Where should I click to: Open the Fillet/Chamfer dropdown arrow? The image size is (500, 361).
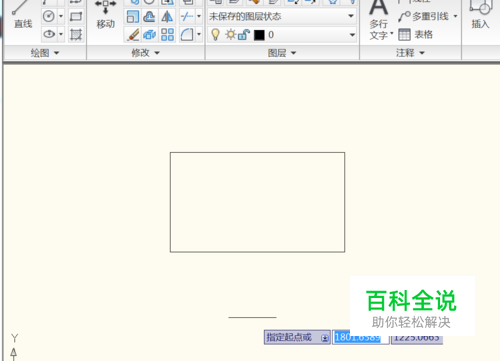199,34
